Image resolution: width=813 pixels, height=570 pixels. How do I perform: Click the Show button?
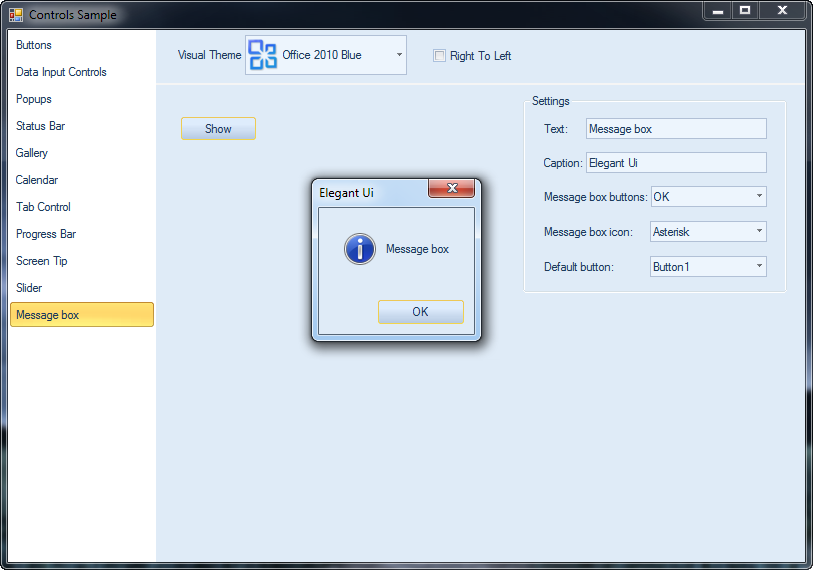[218, 129]
